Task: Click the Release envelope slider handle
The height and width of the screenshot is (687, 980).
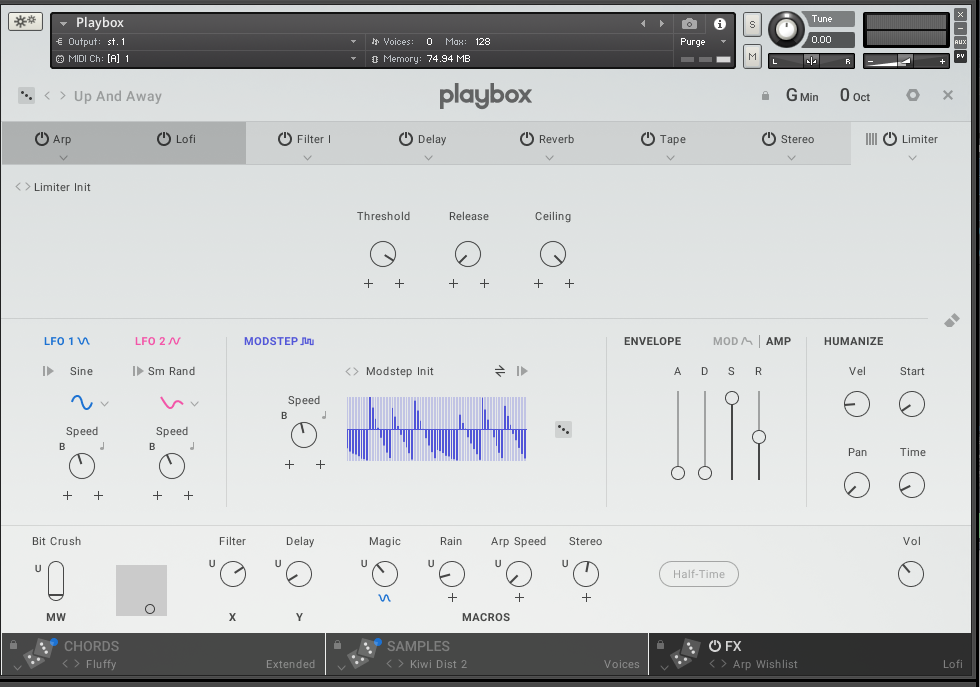Action: 759,437
